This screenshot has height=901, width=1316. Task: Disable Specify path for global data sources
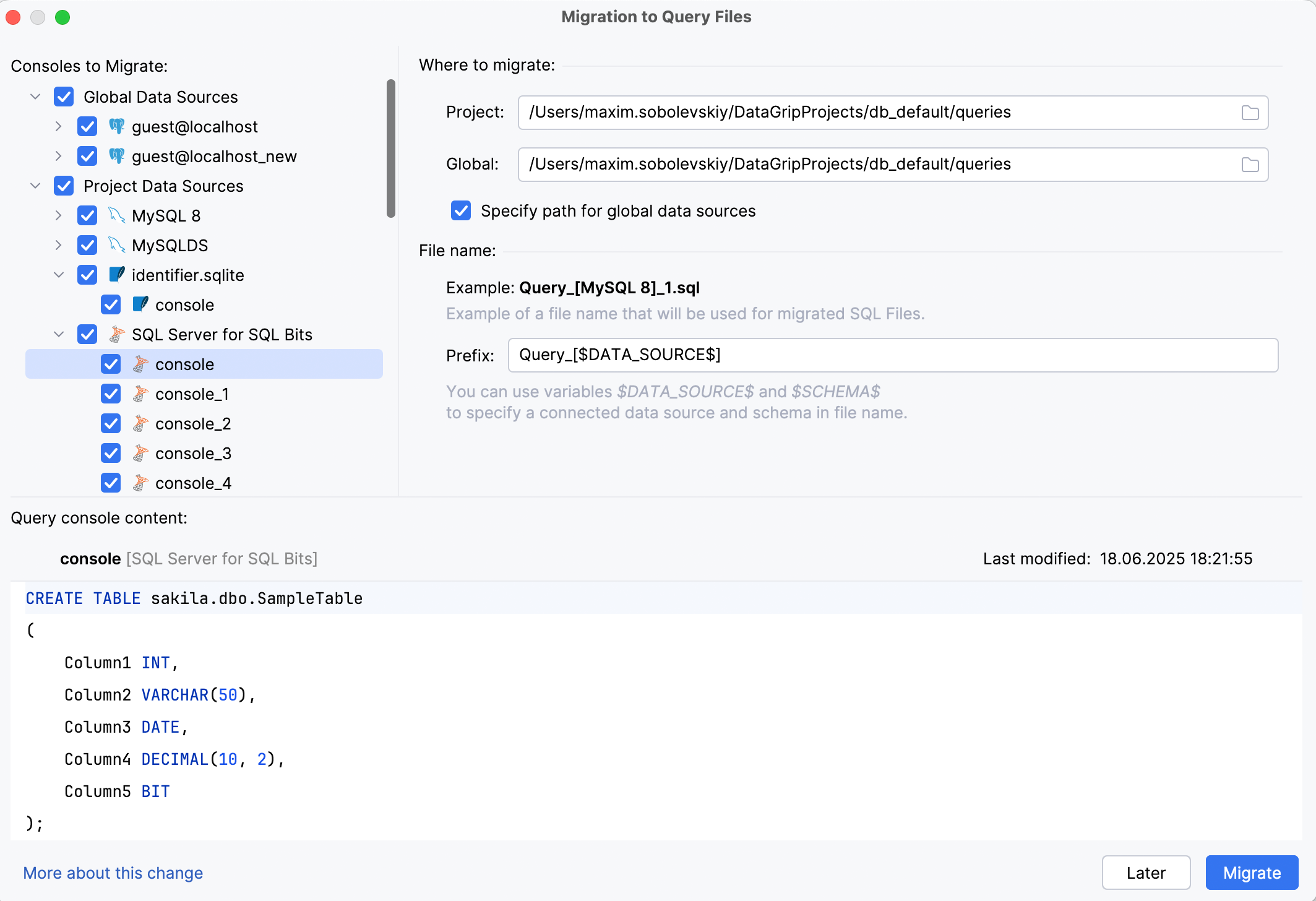tap(461, 211)
